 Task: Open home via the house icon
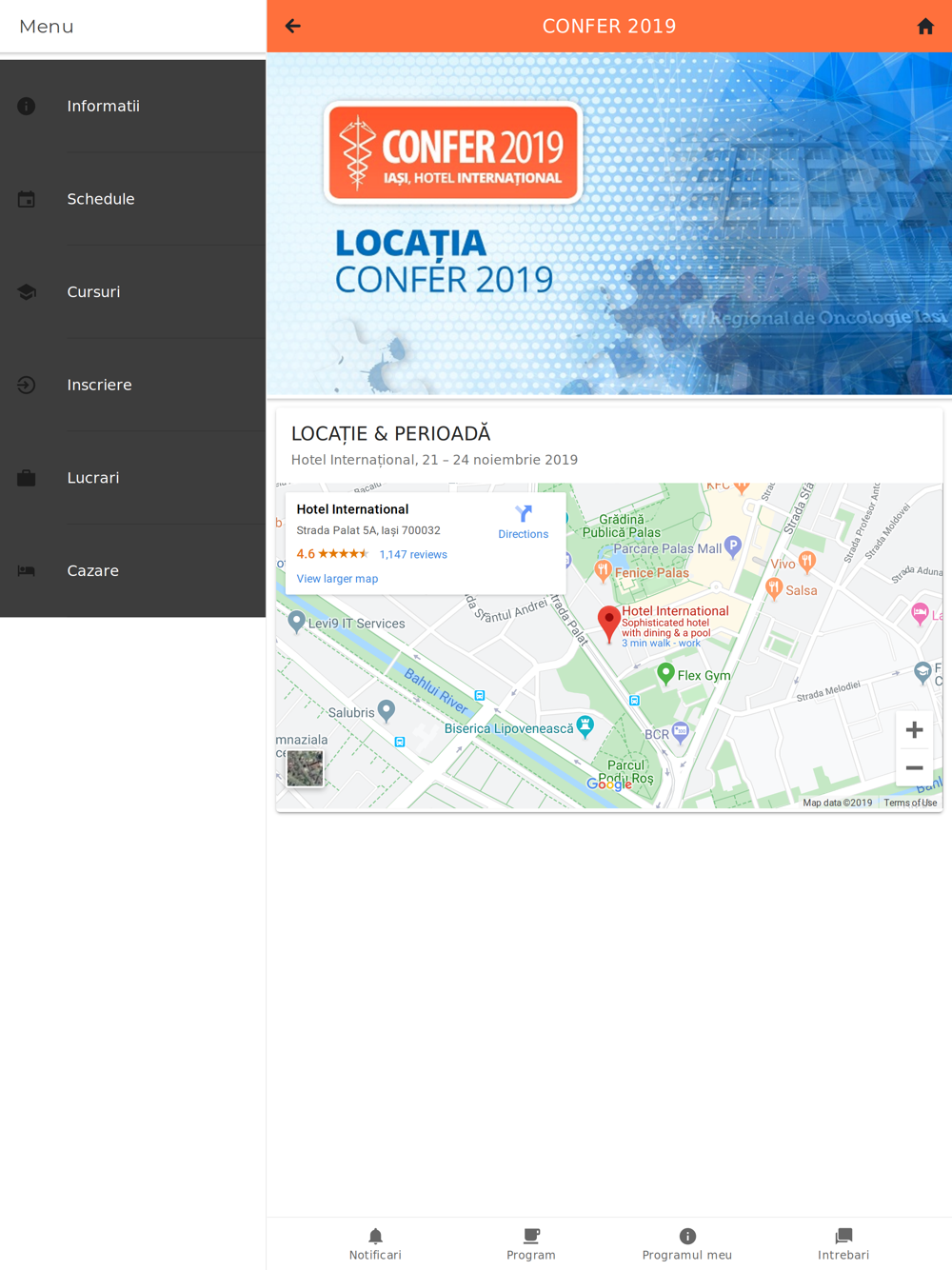point(925,27)
